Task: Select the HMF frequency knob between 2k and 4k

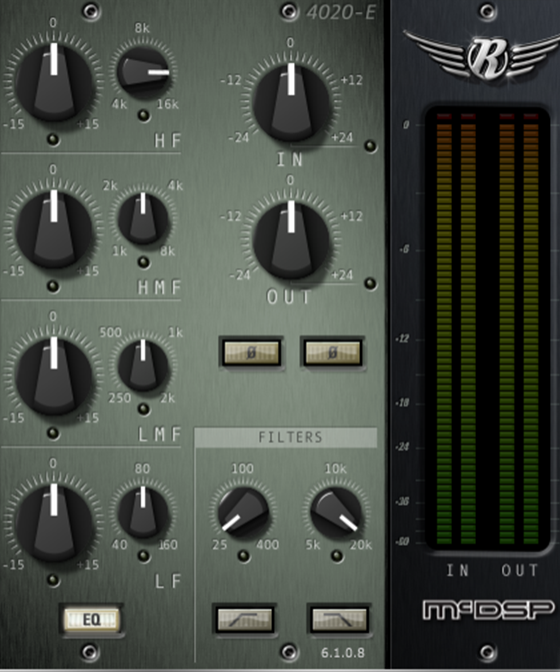Action: tap(143, 219)
